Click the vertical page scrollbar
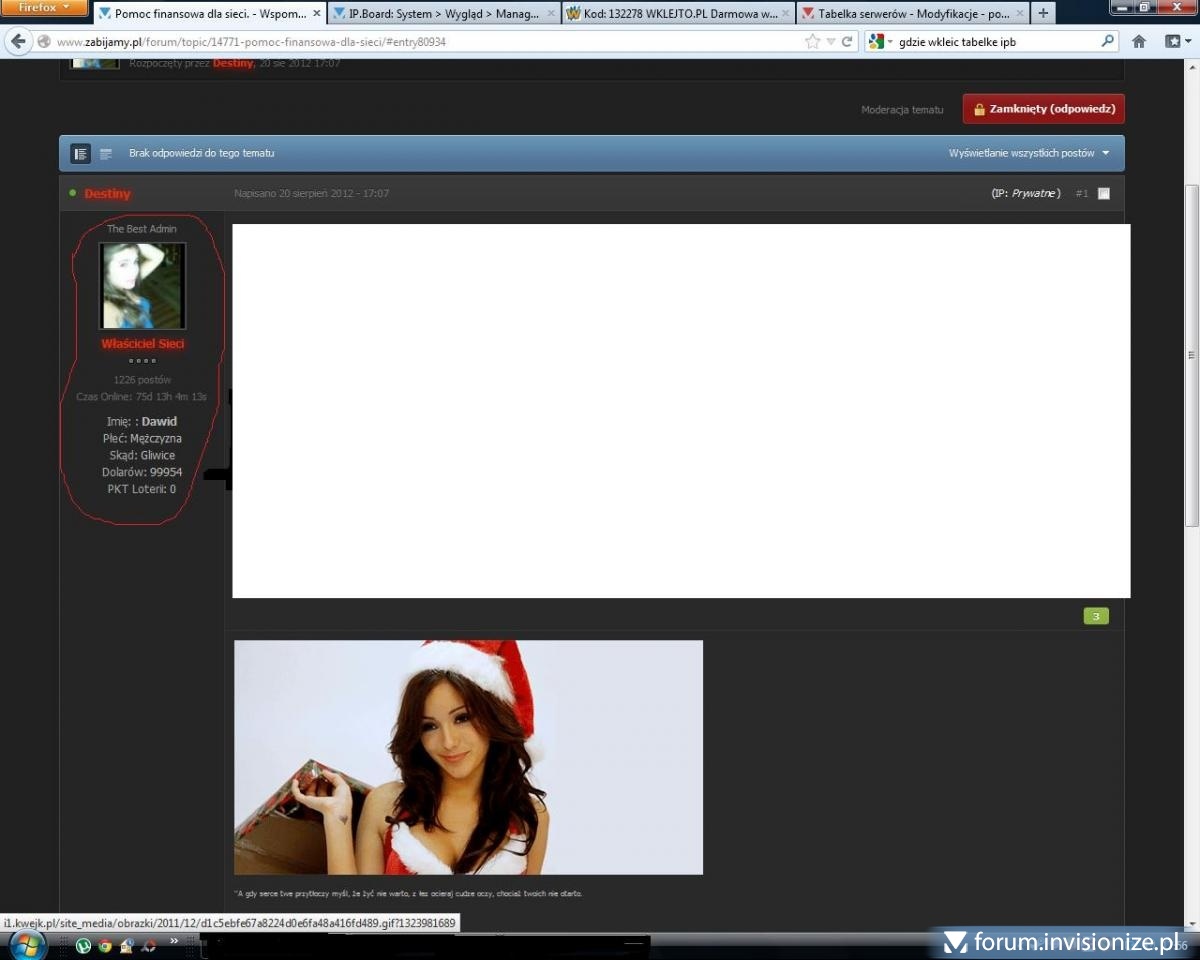 [1191, 355]
